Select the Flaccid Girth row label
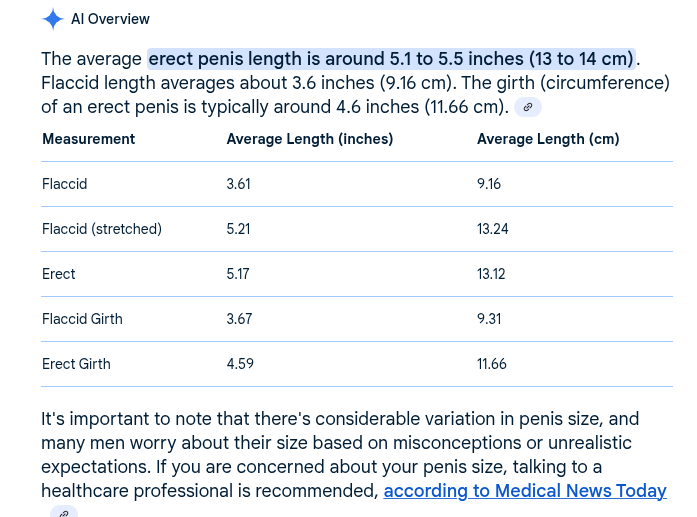This screenshot has height=517, width=697. tap(82, 319)
